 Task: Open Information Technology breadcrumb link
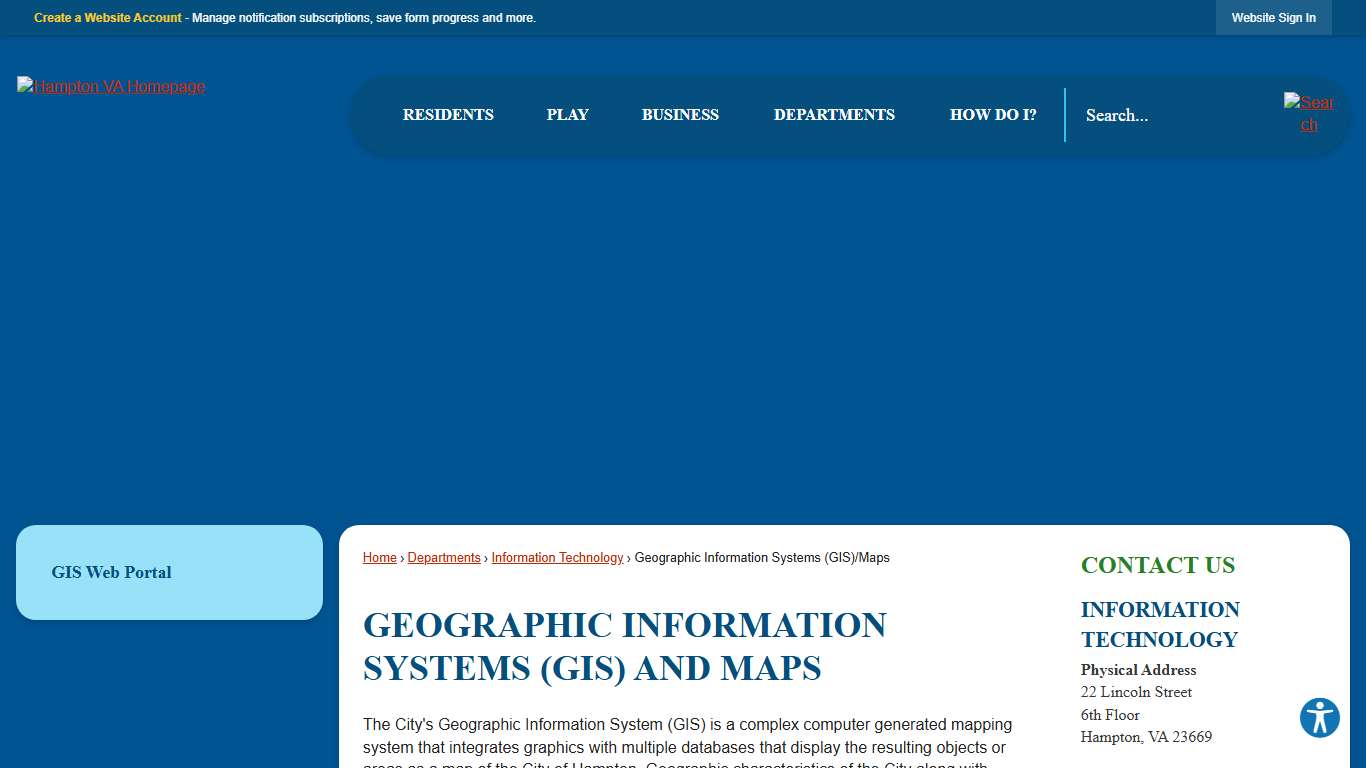click(x=557, y=557)
